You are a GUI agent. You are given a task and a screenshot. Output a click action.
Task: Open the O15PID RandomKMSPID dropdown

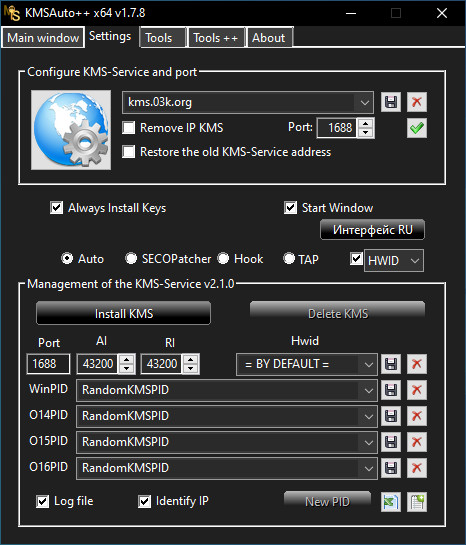[x=369, y=442]
